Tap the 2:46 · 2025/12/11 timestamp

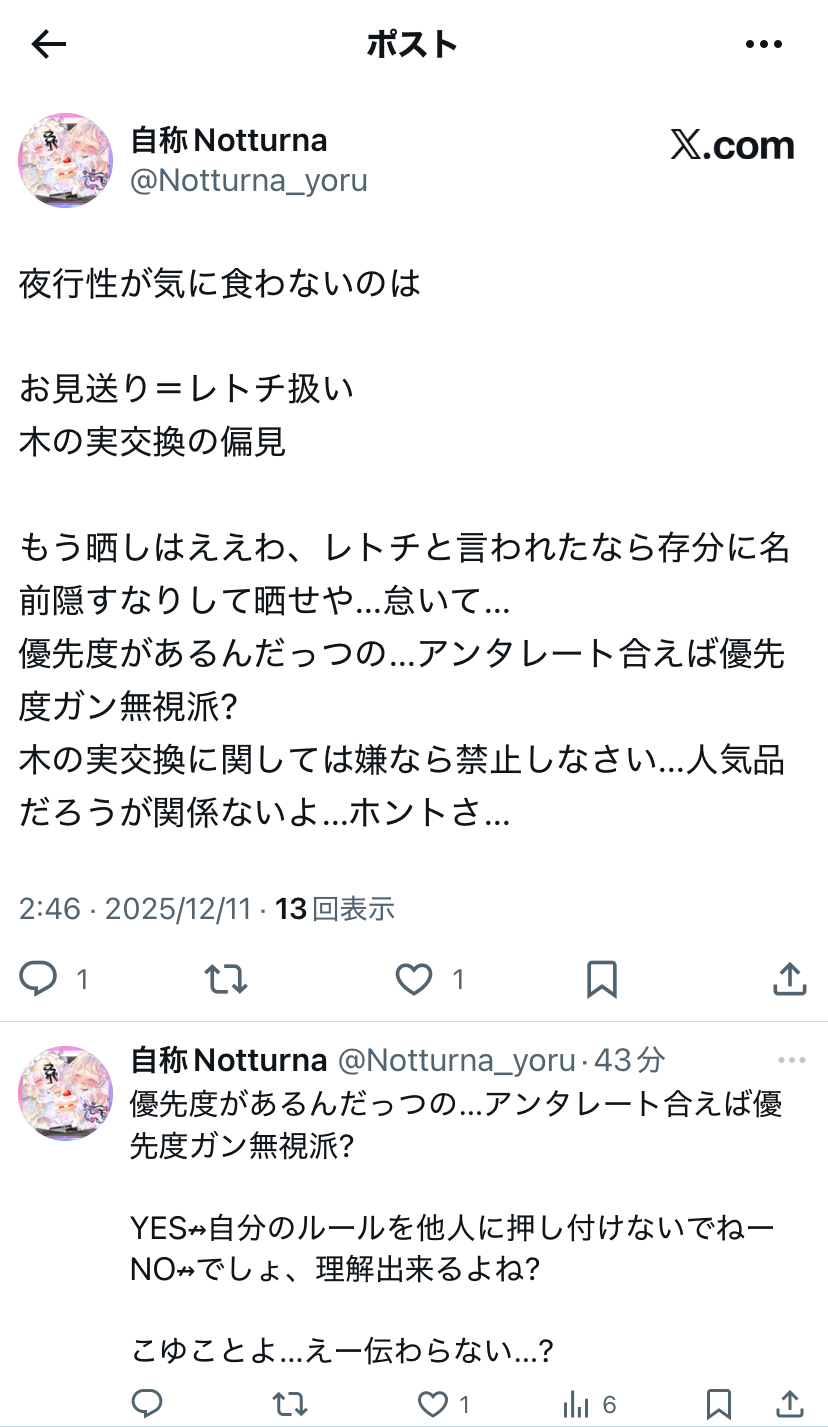pyautogui.click(x=135, y=908)
